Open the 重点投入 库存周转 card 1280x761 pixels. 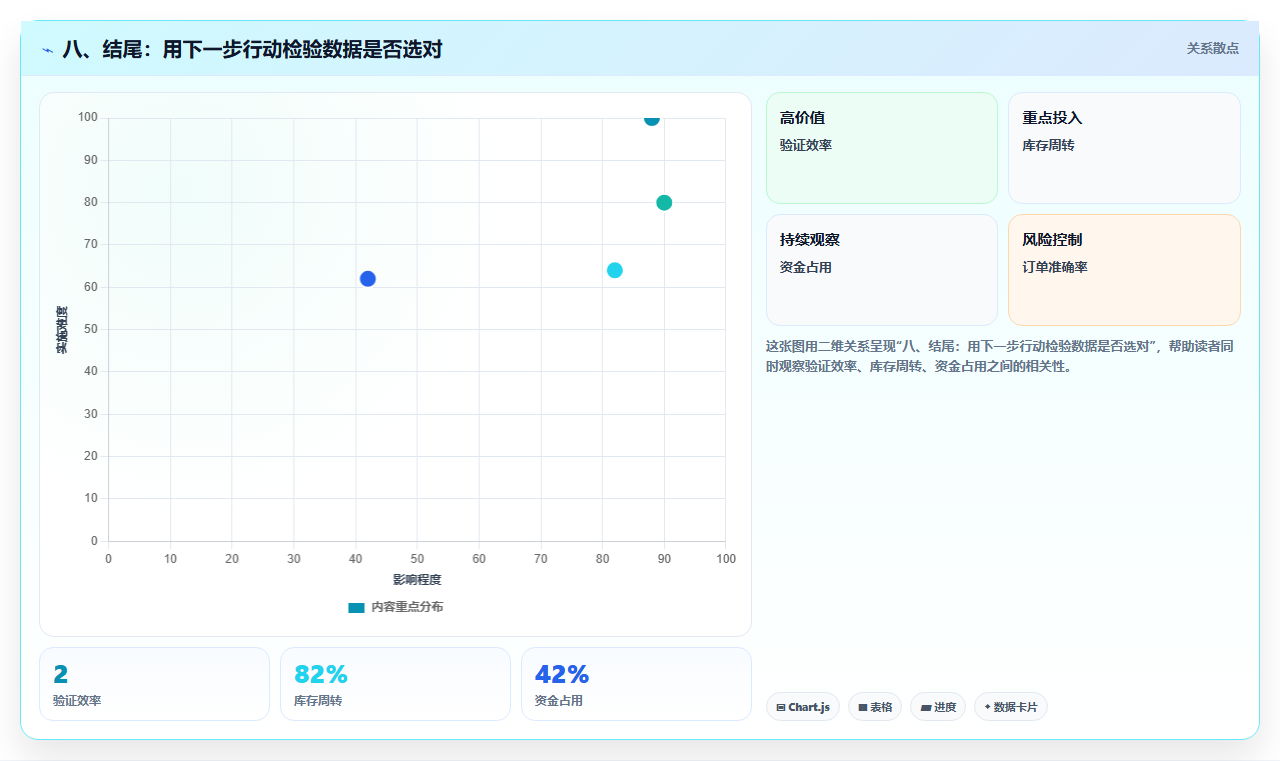(1124, 148)
